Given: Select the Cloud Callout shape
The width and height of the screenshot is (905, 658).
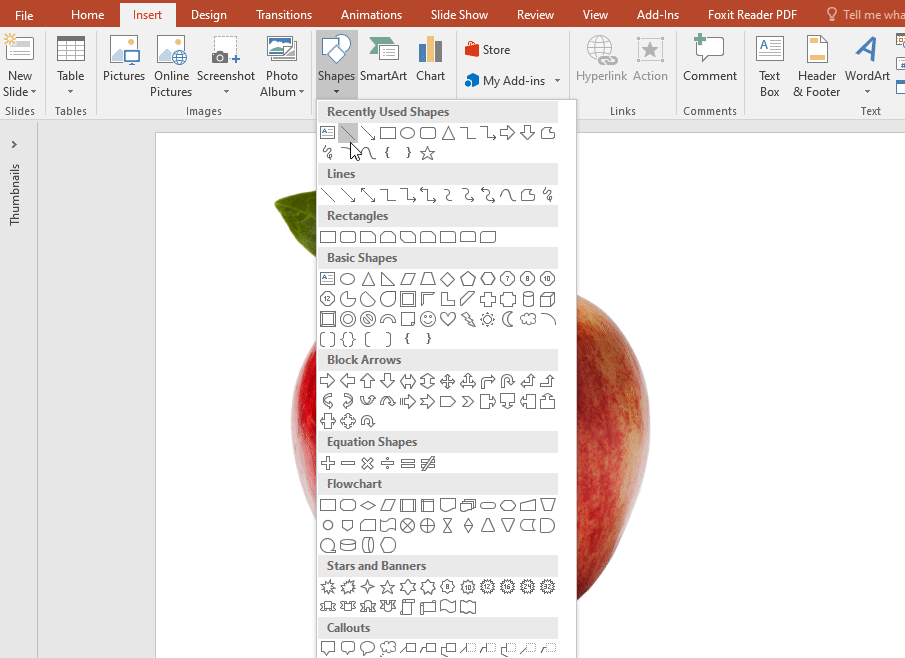Looking at the screenshot, I should coord(388,649).
